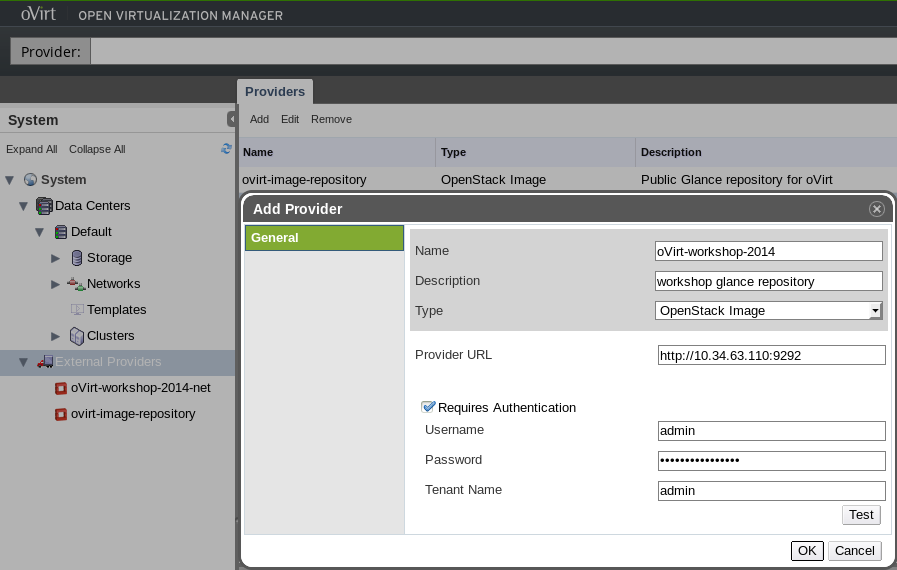Click the External Providers truck icon
Screen dimensions: 897x570
pyautogui.click(x=45, y=362)
